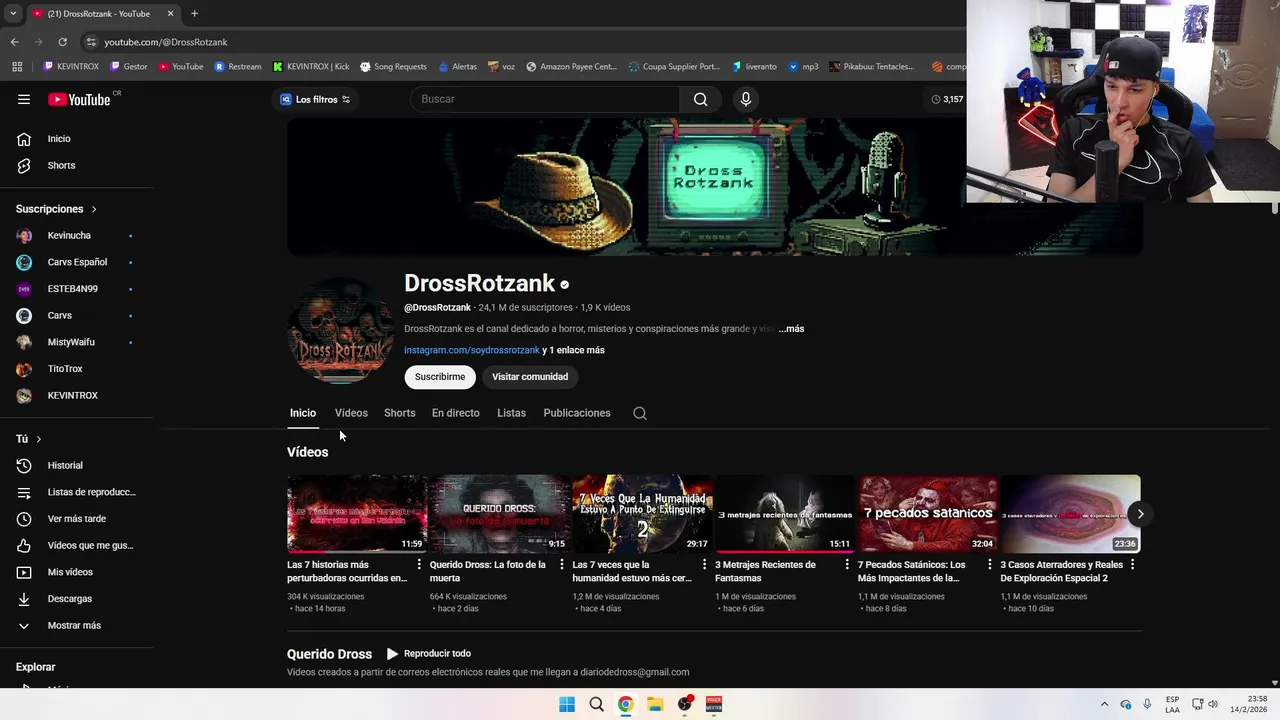This screenshot has height=720, width=1280.
Task: Expand the Suscripciones section chevron
Action: point(94,209)
